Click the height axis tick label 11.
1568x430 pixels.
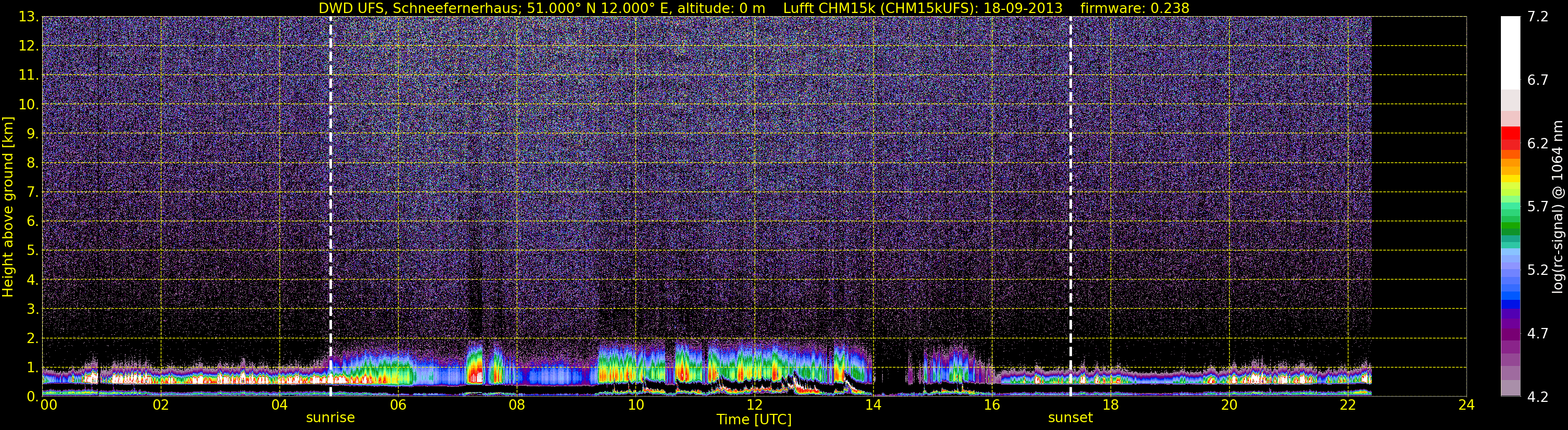pos(28,75)
